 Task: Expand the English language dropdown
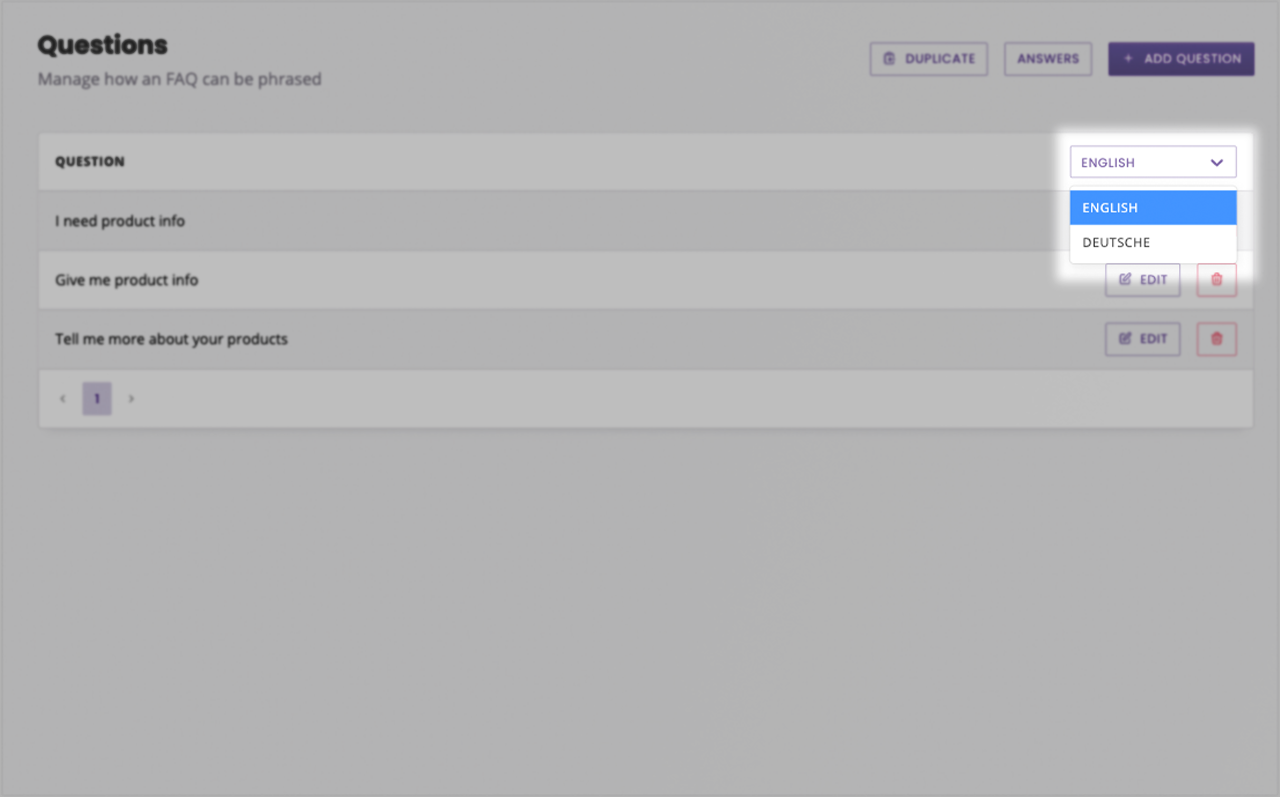[x=1153, y=162]
